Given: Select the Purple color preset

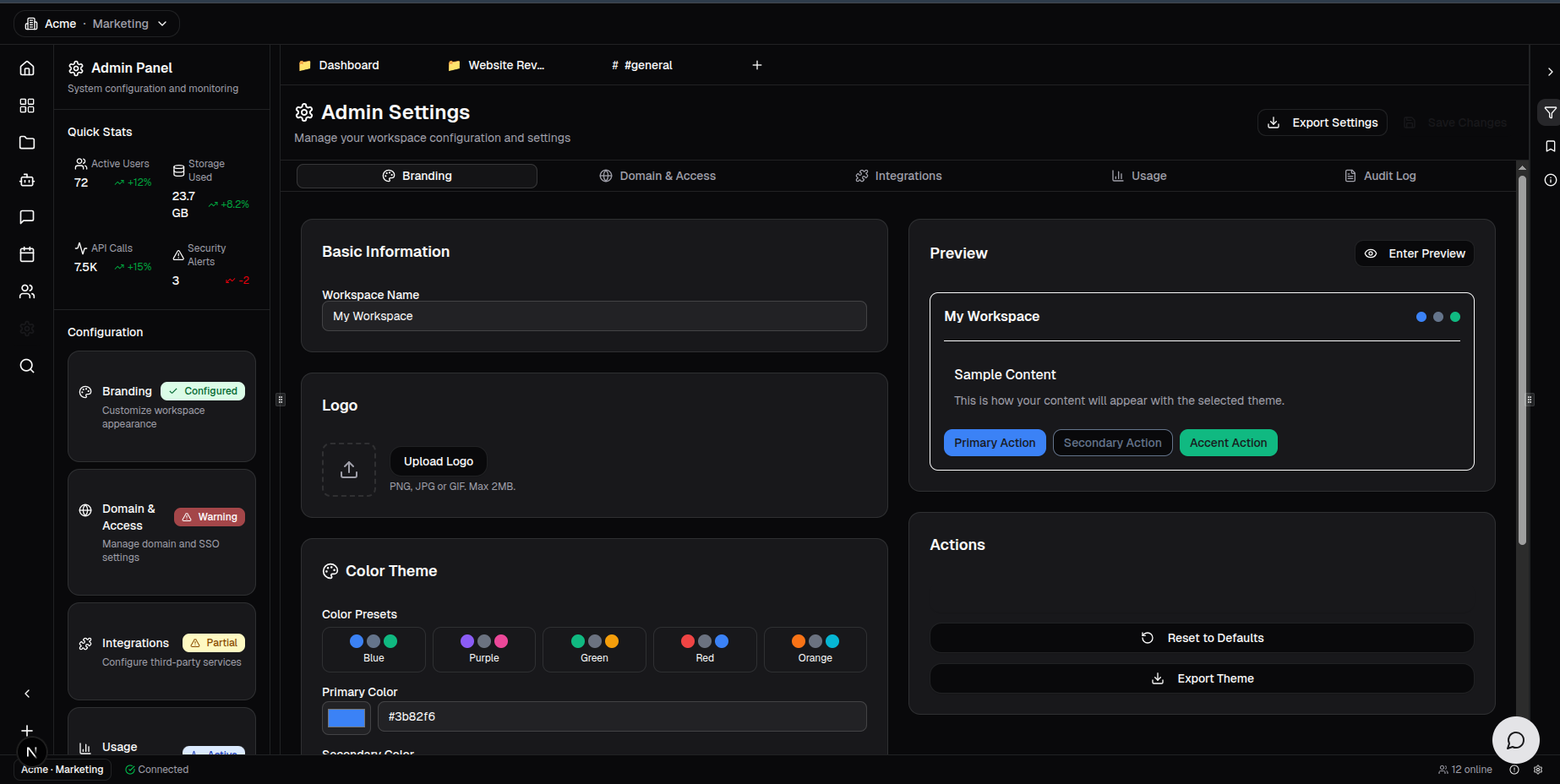Looking at the screenshot, I should pos(484,649).
